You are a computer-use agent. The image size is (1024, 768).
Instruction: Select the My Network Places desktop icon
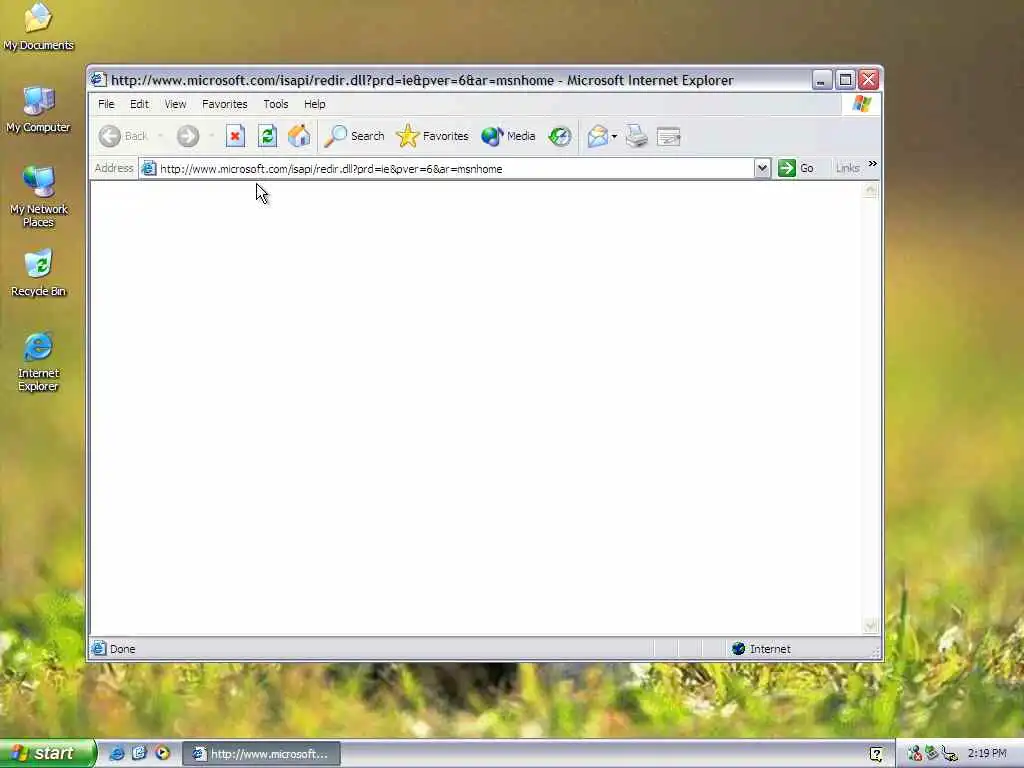point(39,197)
